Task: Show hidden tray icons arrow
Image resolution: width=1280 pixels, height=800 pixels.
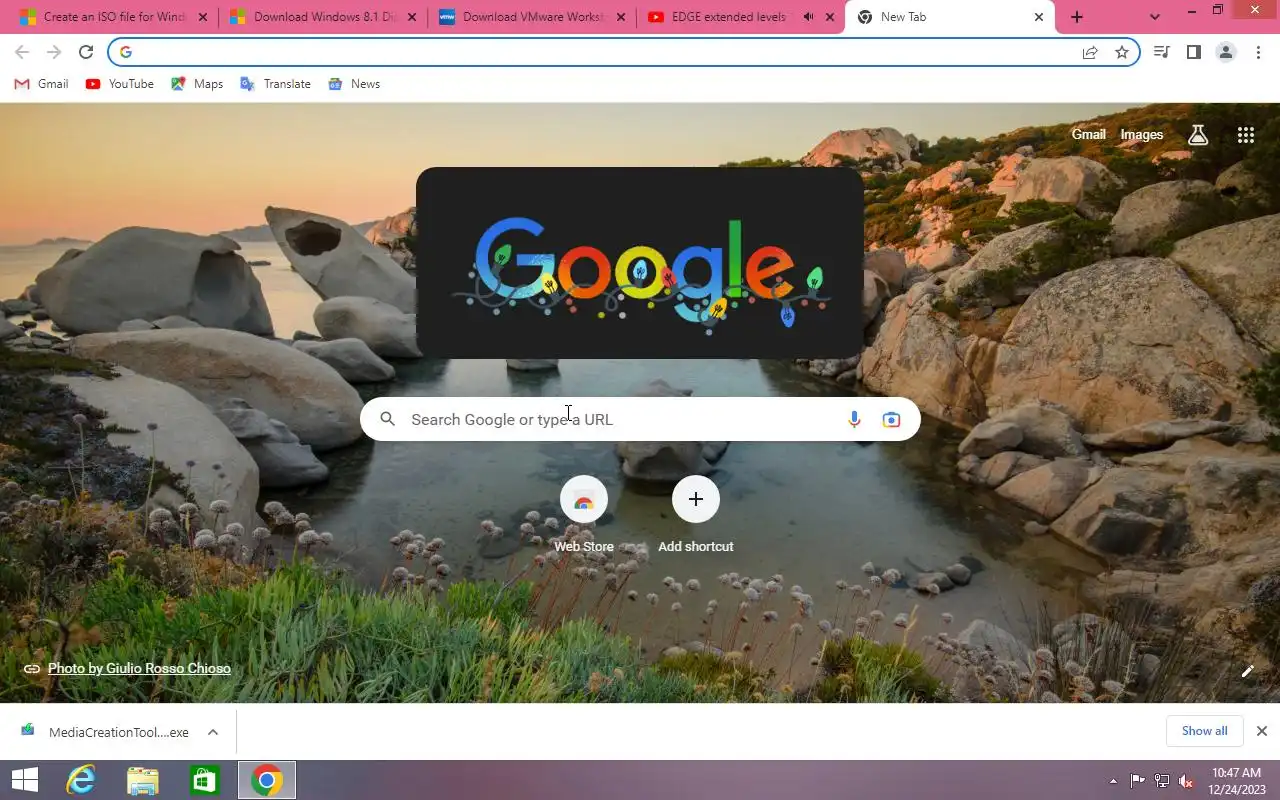Action: [x=1113, y=781]
